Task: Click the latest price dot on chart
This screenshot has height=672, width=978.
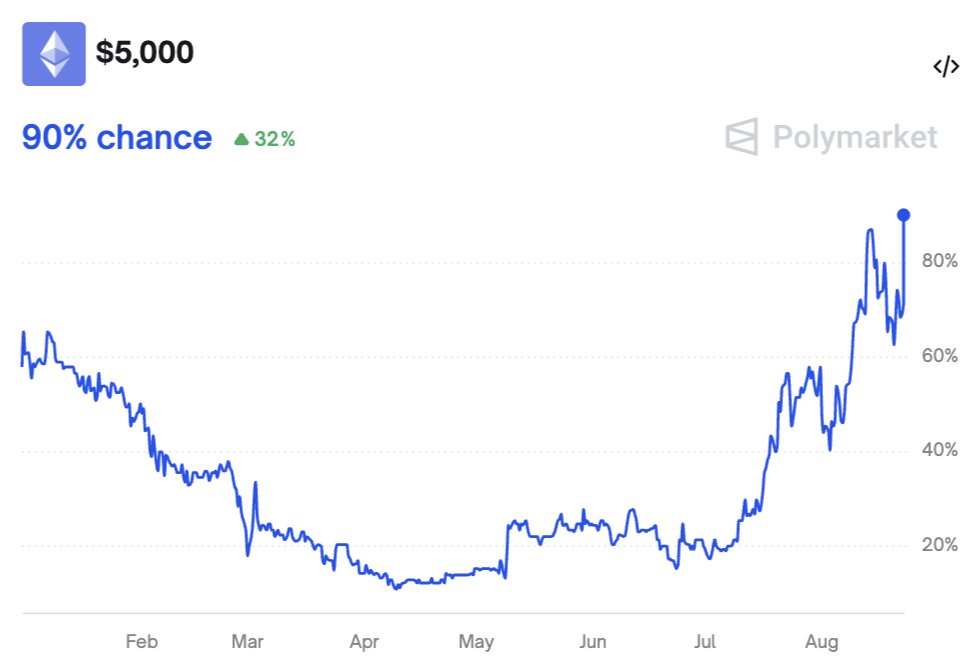Action: (903, 213)
